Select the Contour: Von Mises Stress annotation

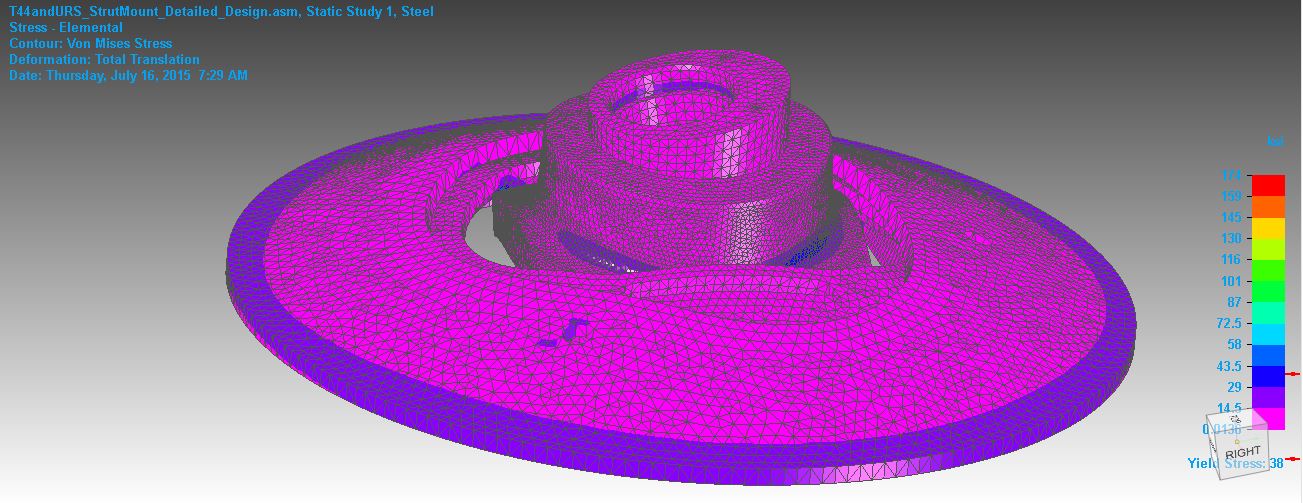click(x=90, y=43)
